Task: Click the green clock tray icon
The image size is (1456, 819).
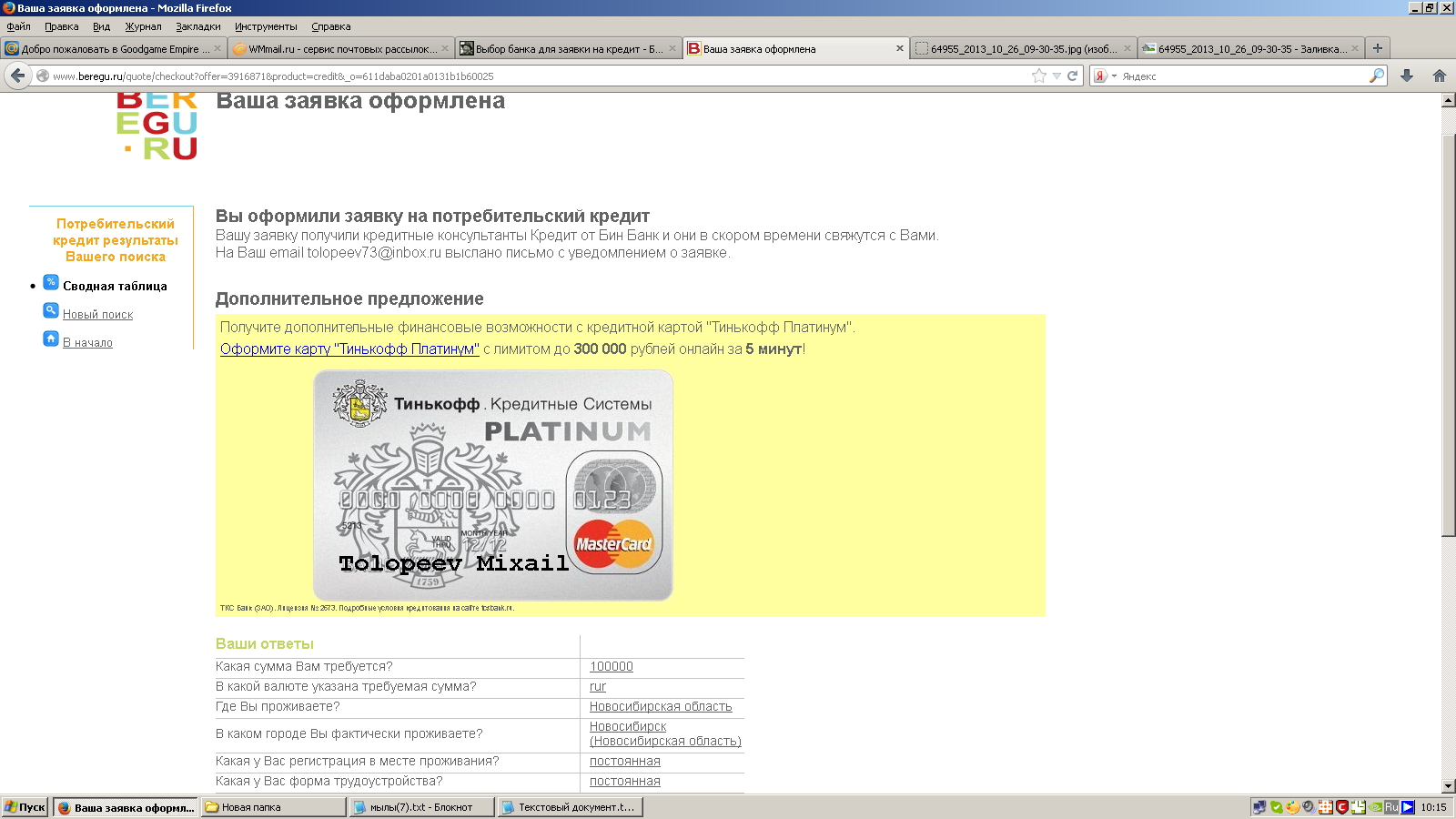Action: coord(1358,807)
